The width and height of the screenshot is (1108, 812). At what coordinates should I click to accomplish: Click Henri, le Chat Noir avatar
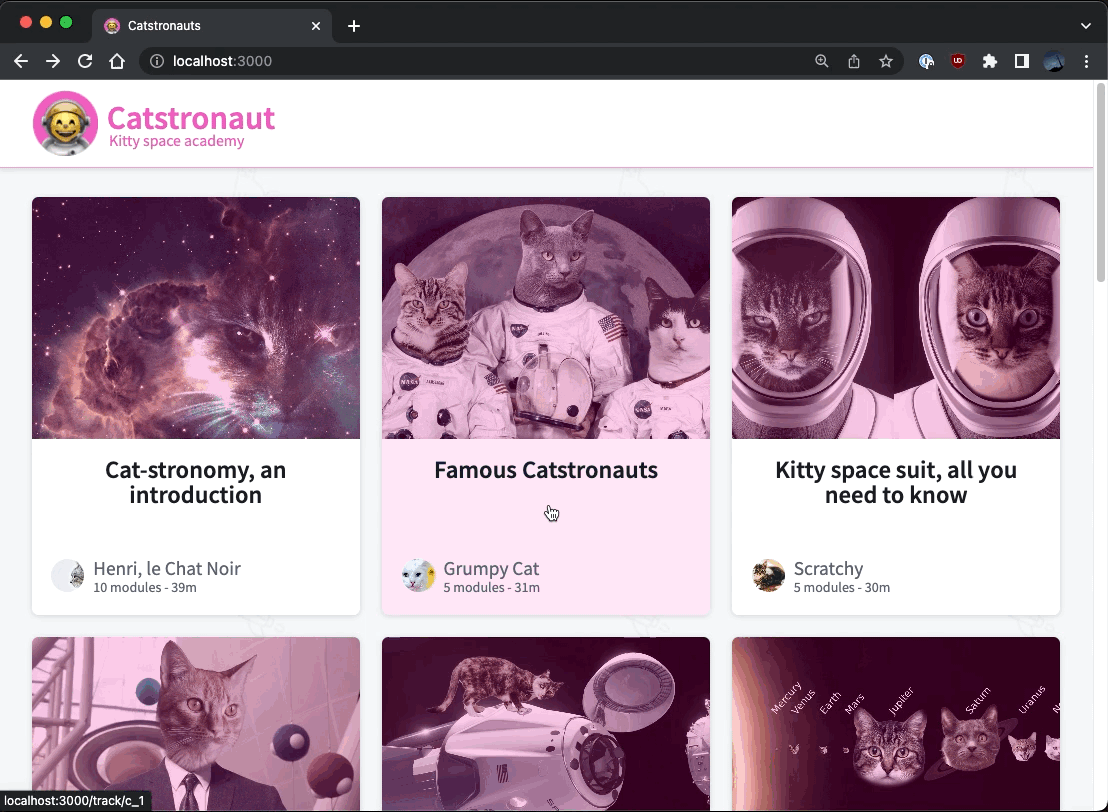point(68,575)
